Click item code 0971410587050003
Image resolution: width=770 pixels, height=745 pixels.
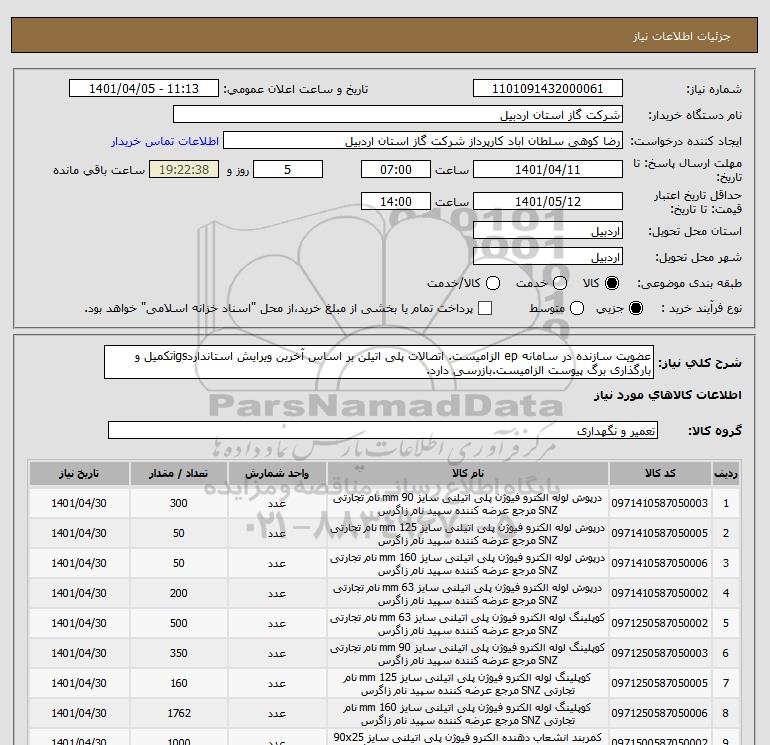point(660,503)
